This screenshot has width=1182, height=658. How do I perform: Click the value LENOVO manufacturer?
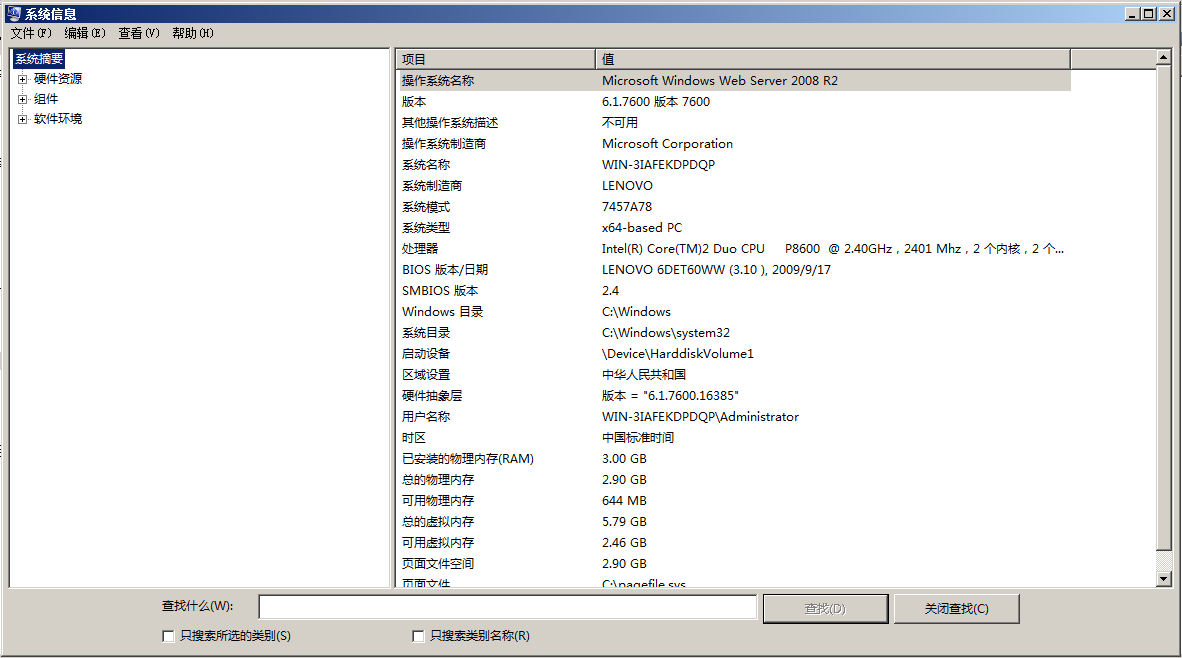627,186
